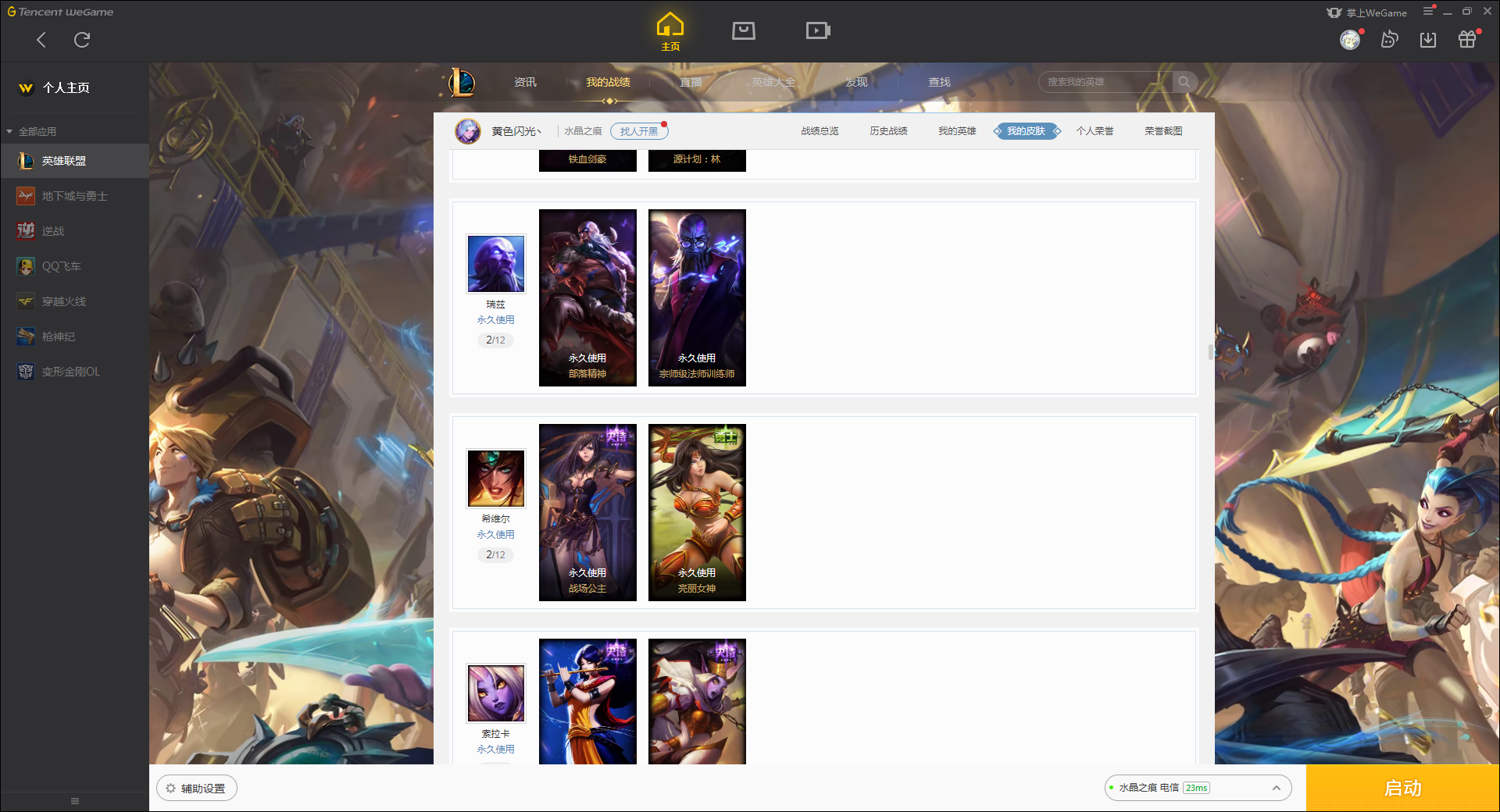Click the League of Legends logo icon
1500x812 pixels.
[462, 82]
